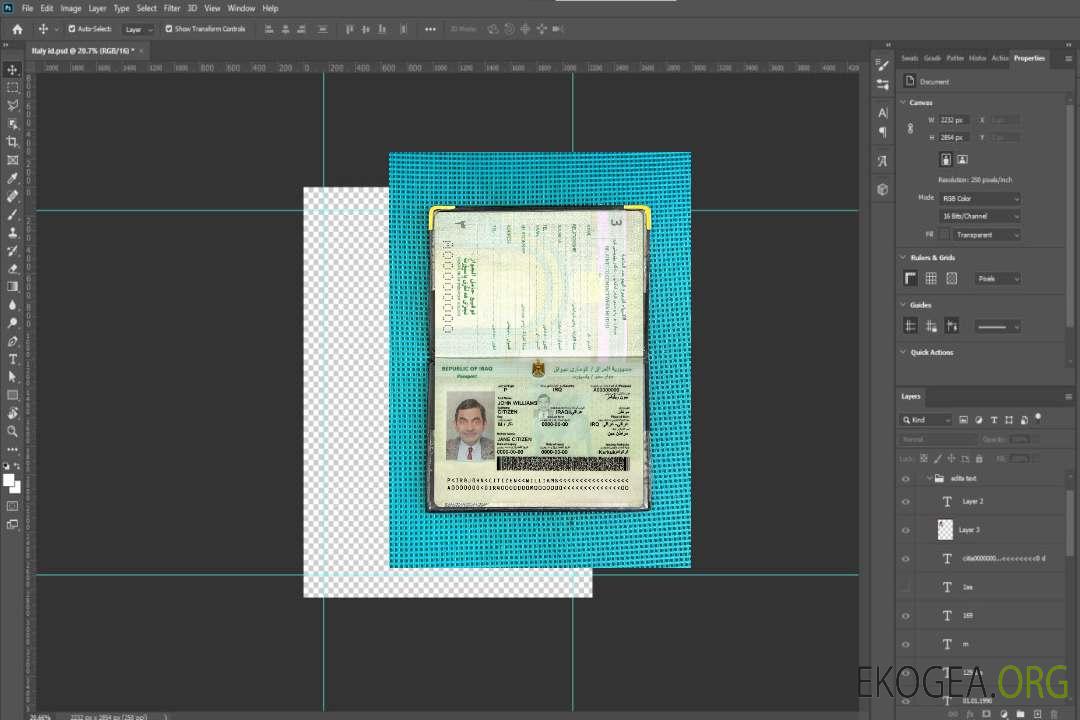Screen dimensions: 1080x720
Task: Collapse the Rulers & Grids section
Action: (904, 257)
